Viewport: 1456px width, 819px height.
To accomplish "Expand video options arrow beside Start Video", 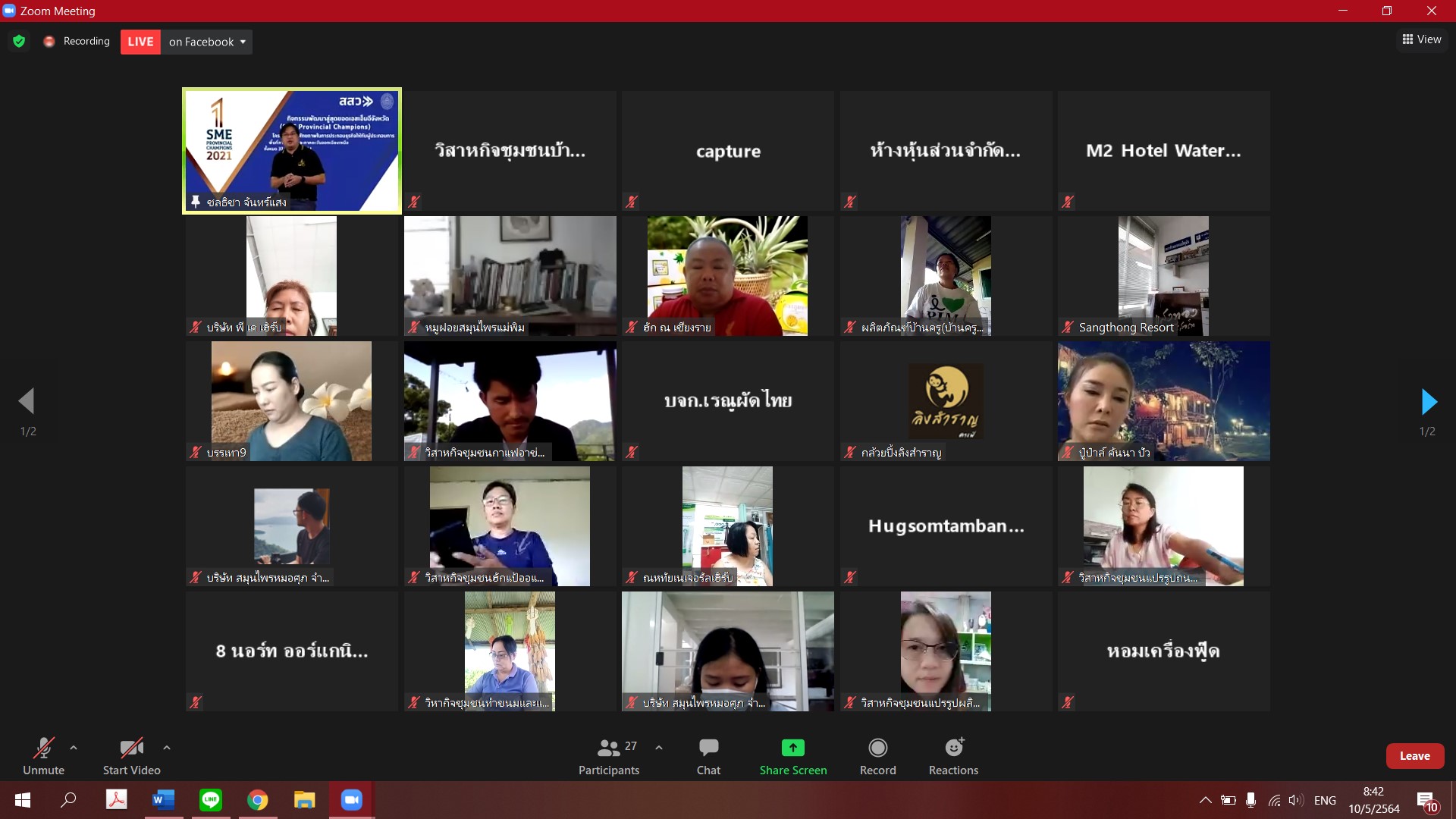I will click(167, 748).
